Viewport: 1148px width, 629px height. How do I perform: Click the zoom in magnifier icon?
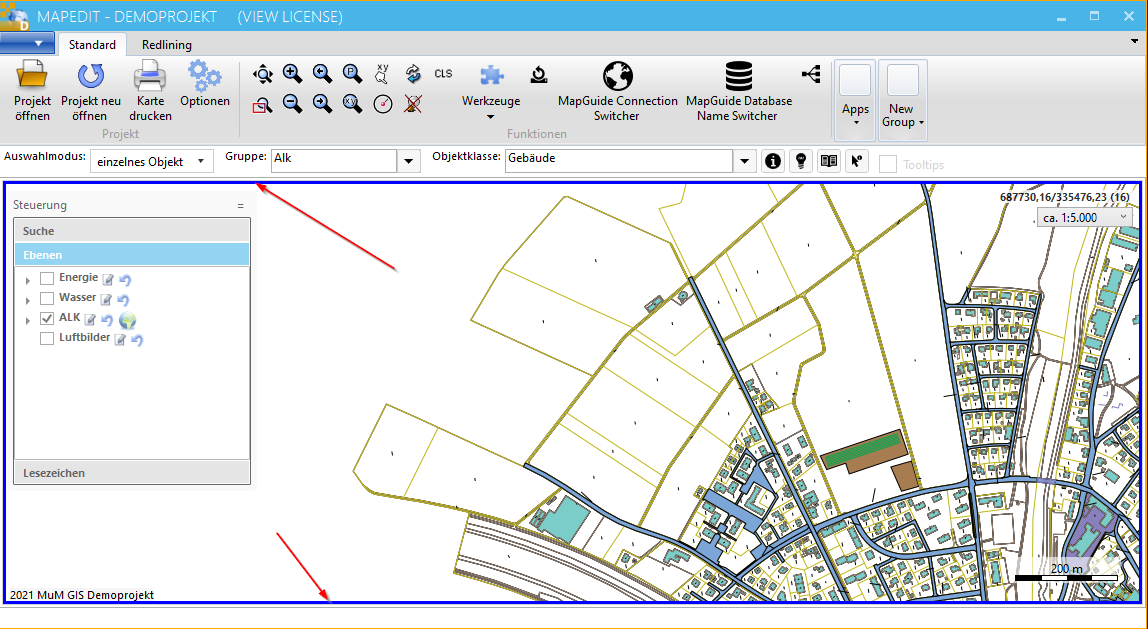[292, 73]
